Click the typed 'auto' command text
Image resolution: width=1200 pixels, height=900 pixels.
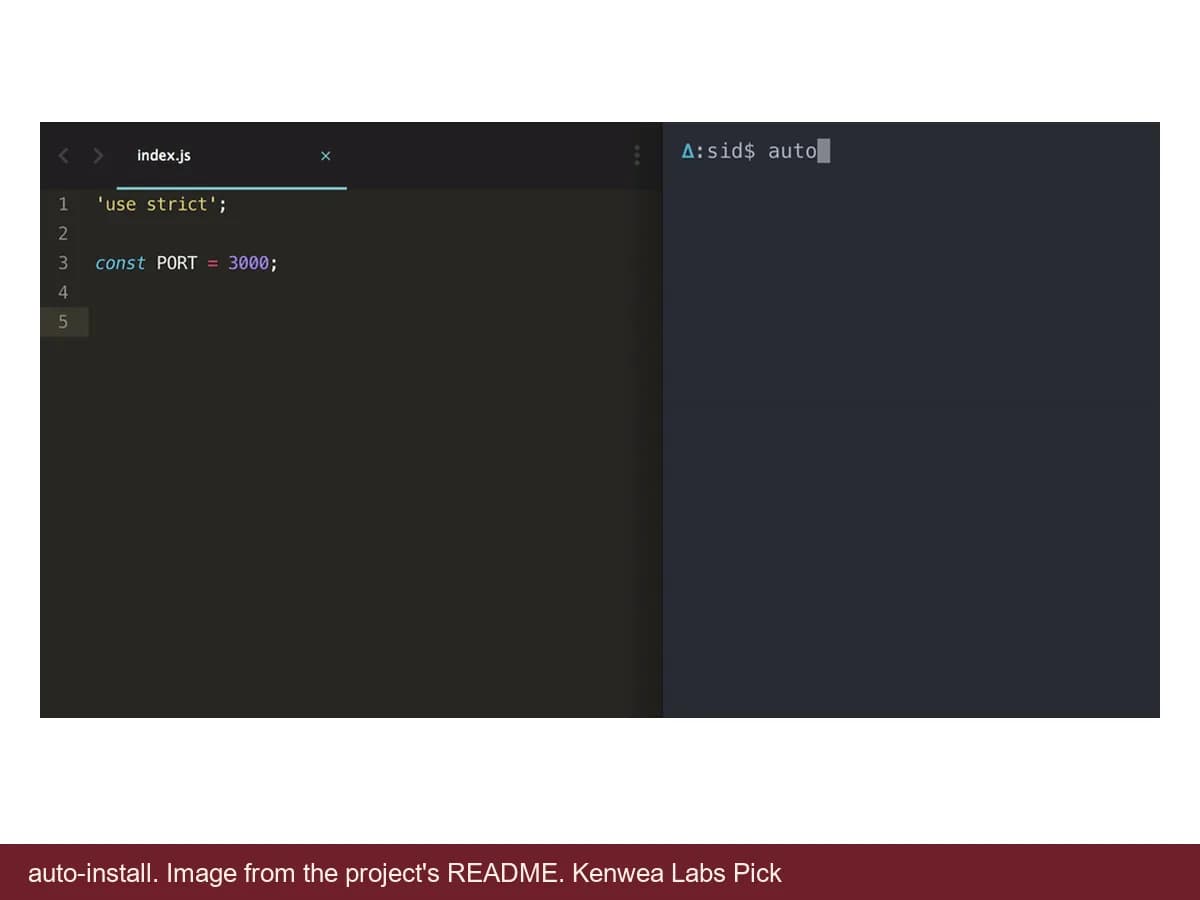click(792, 151)
